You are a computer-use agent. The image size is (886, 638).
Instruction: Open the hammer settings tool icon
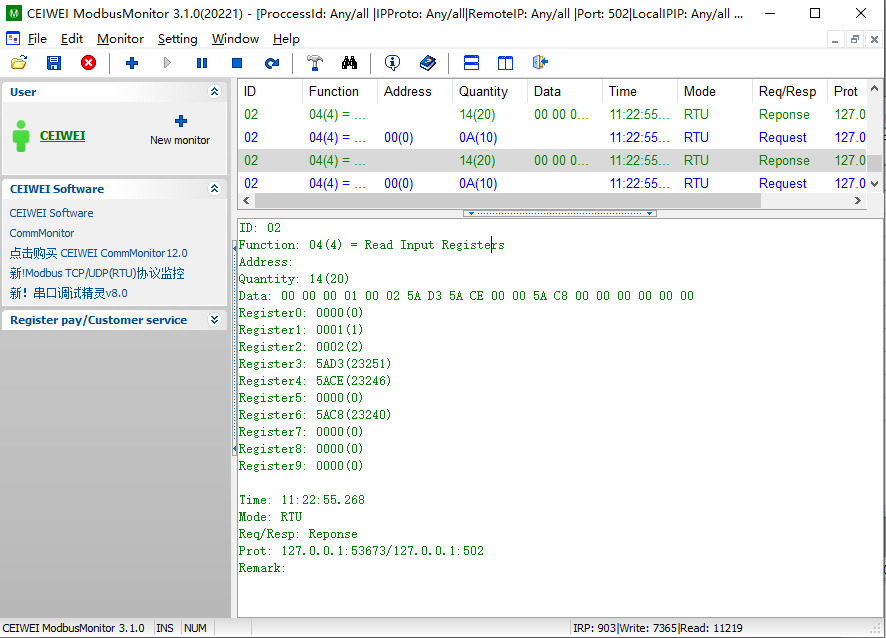(x=315, y=63)
